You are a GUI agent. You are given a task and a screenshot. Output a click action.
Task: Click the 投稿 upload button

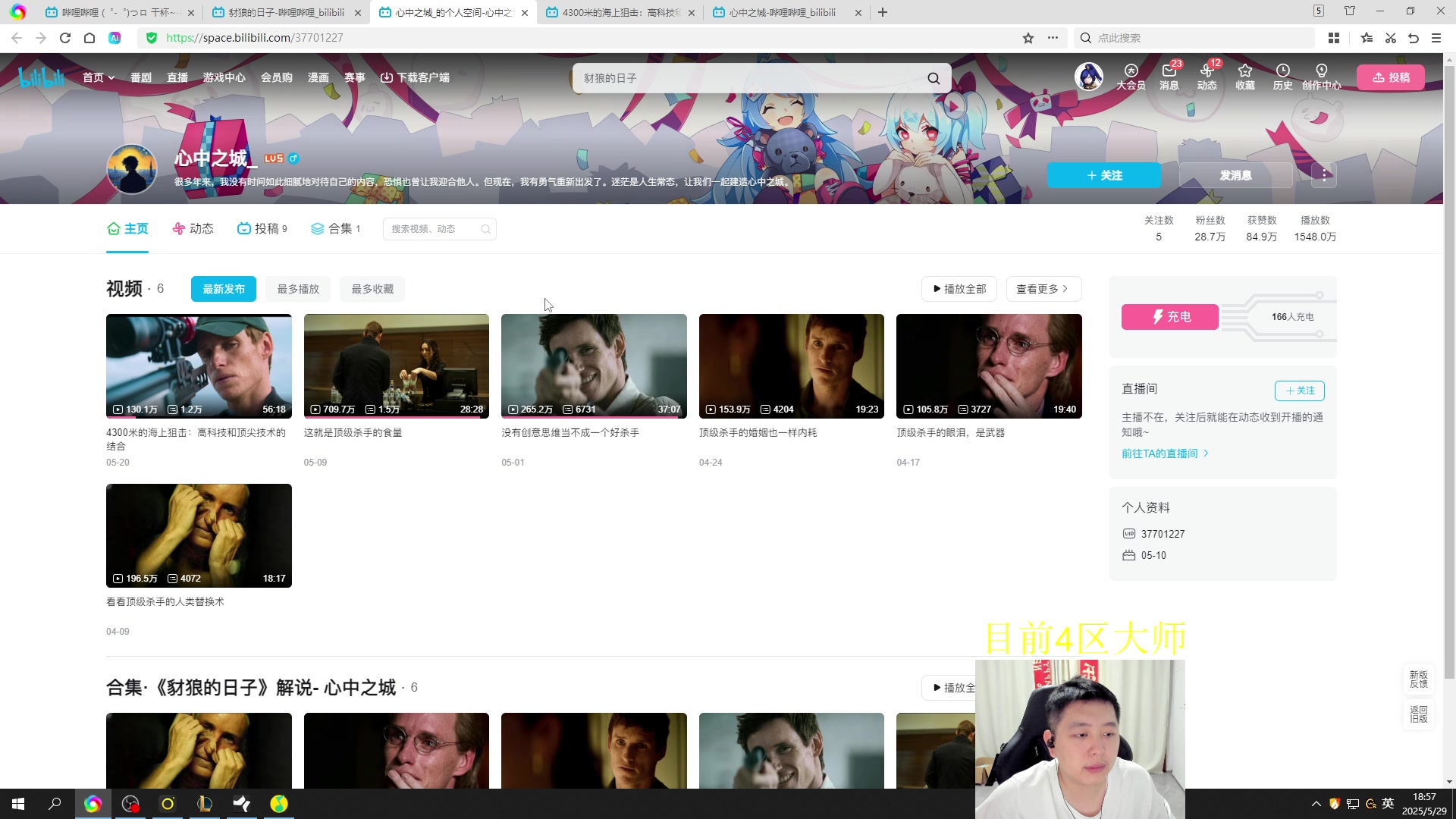coord(1391,77)
